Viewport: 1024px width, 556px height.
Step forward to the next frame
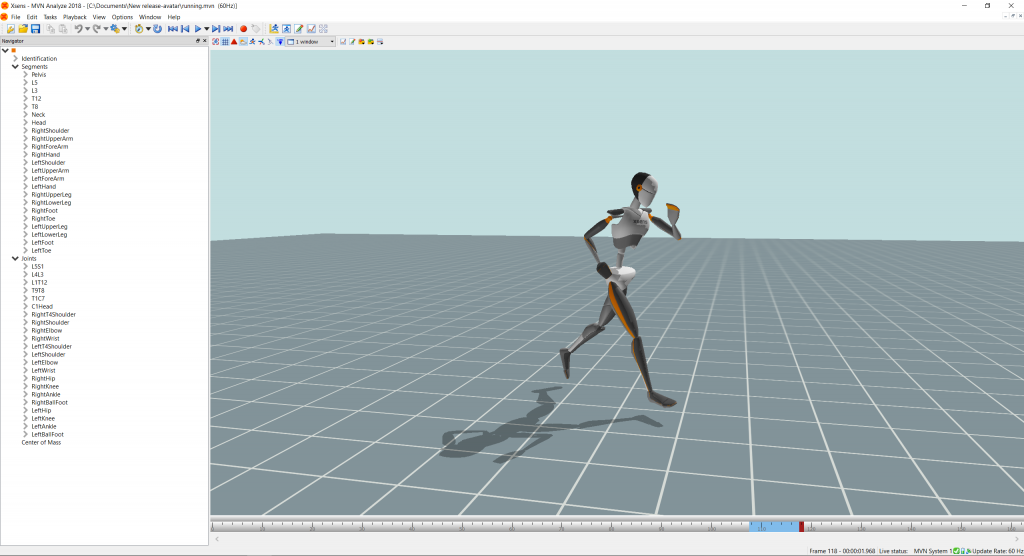216,29
